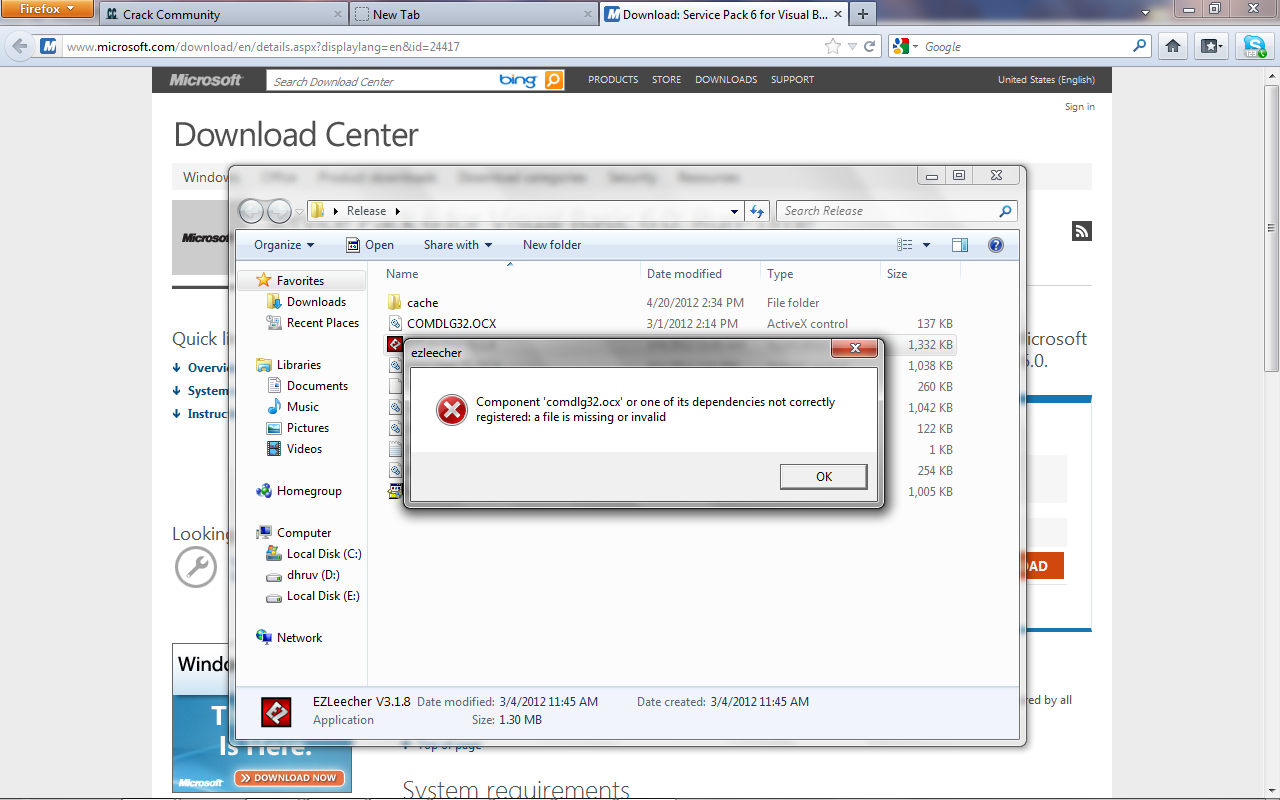Close the ezleecher error dialog
The image size is (1280, 800).
[x=855, y=348]
